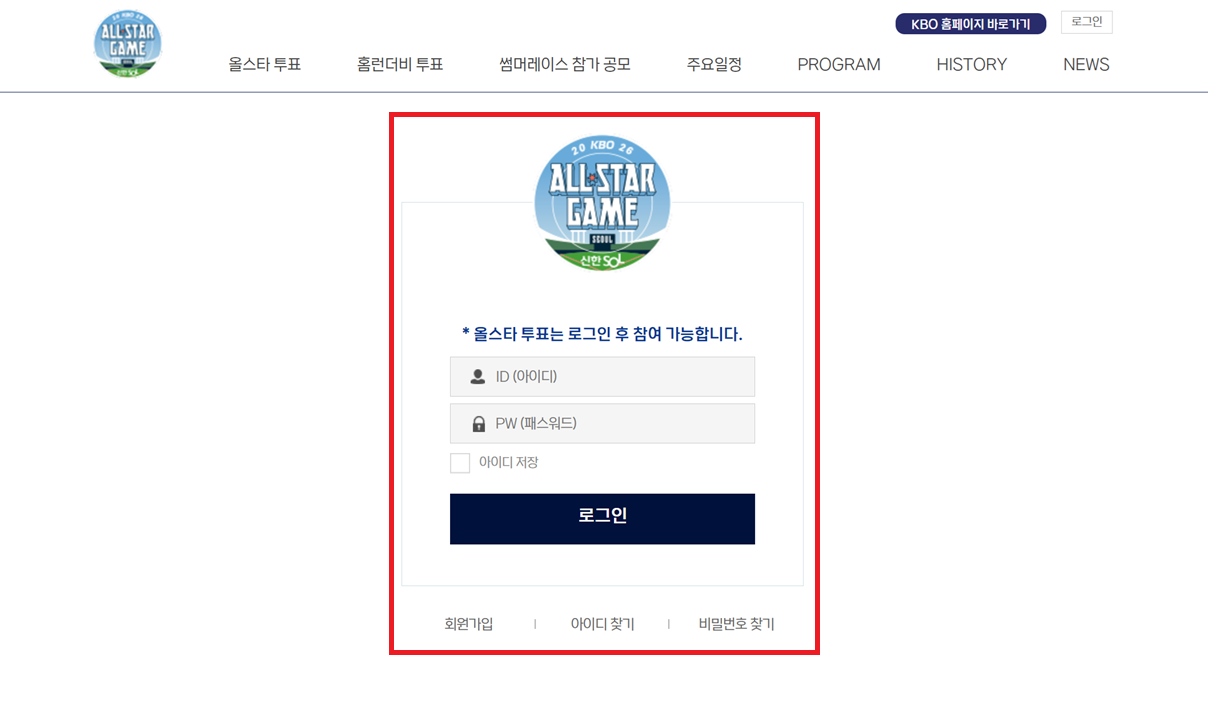This screenshot has width=1208, height=717.
Task: Submit with the dark 로그인 button
Action: (x=602, y=519)
